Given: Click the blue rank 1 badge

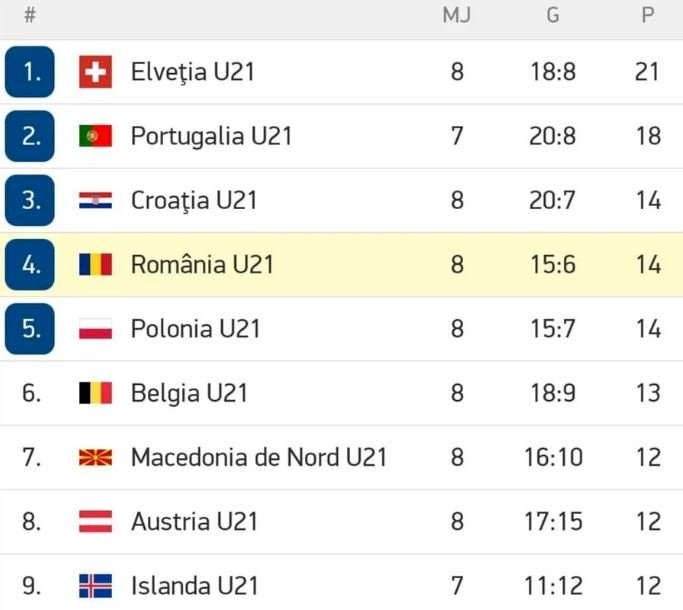Looking at the screenshot, I should coord(30,72).
